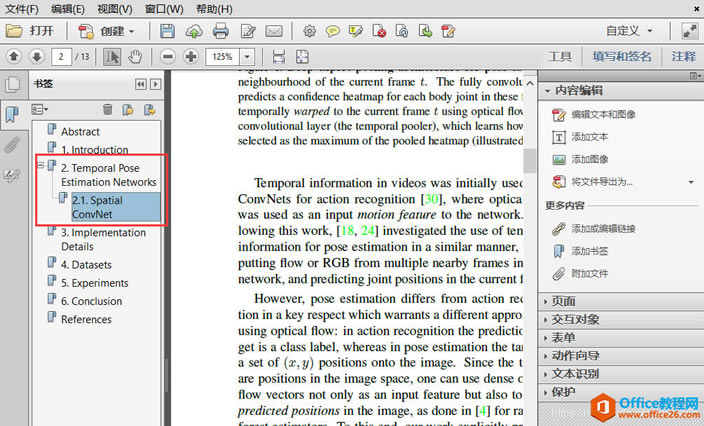This screenshot has width=704, height=426.
Task: Click the 125% zoom value field
Action: (222, 57)
